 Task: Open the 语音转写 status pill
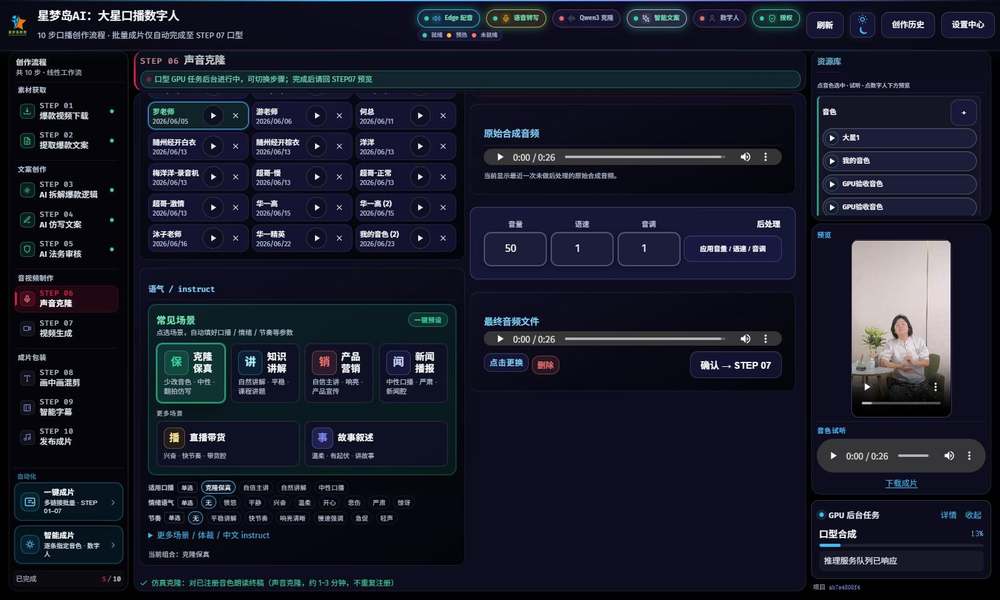click(516, 18)
